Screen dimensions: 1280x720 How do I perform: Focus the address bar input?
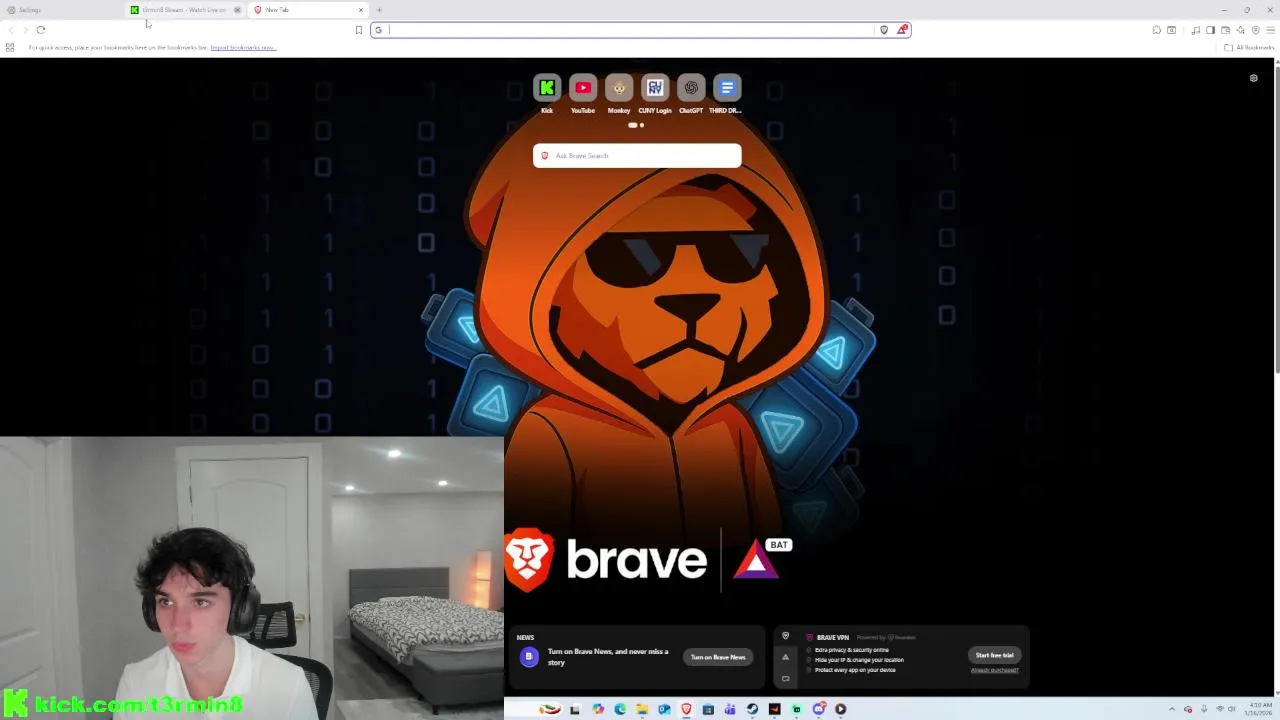(630, 30)
